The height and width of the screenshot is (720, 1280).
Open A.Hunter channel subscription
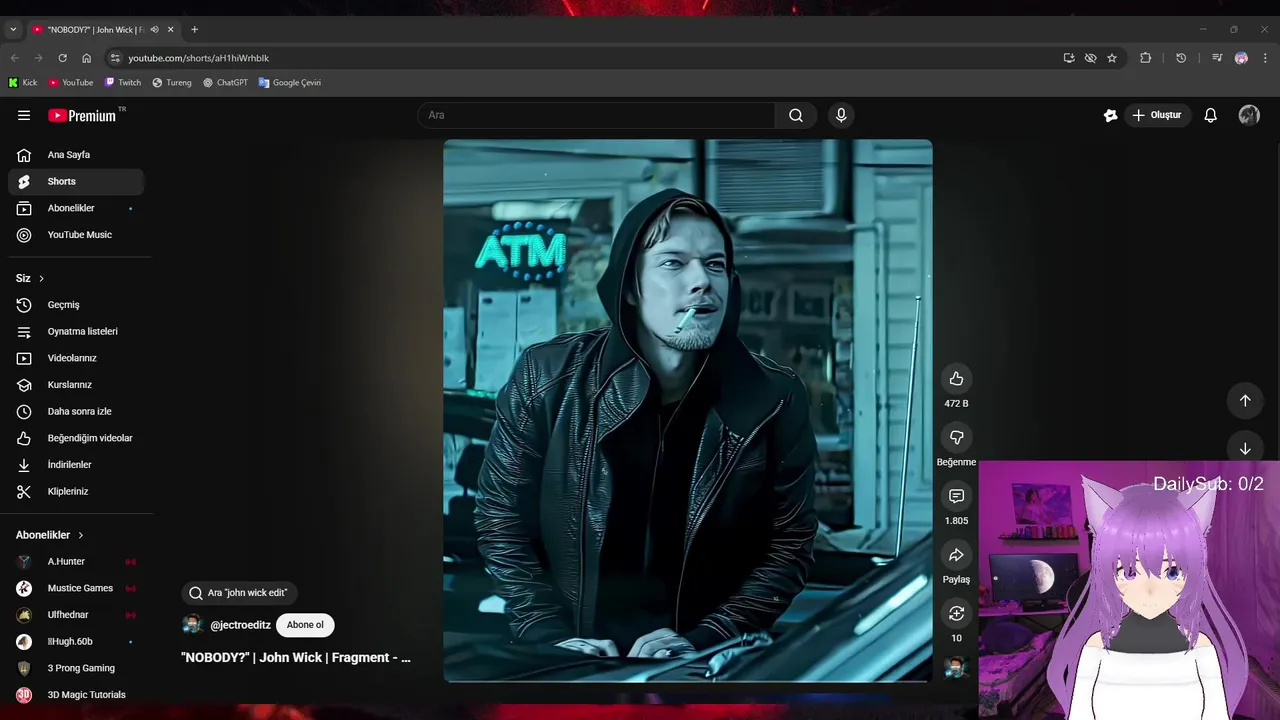tap(76, 562)
